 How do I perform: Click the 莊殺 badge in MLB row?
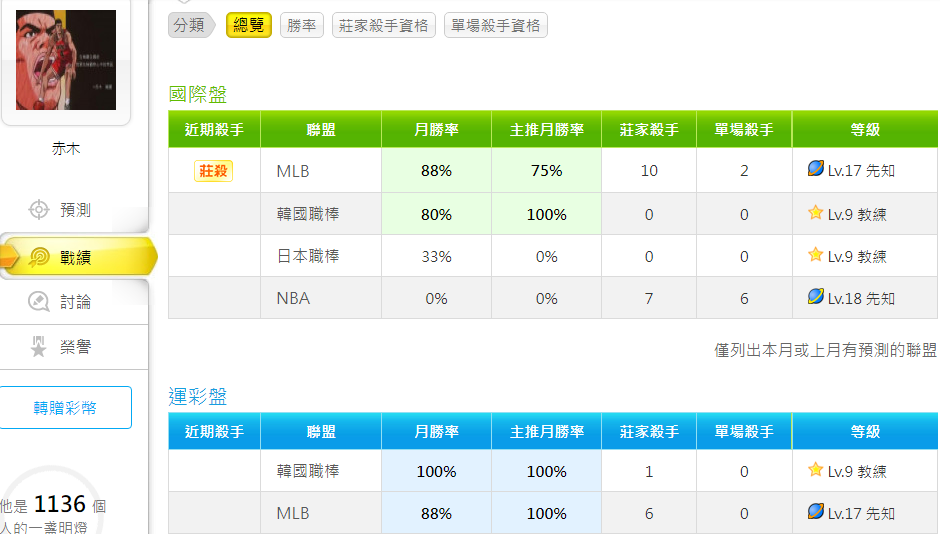pyautogui.click(x=213, y=171)
